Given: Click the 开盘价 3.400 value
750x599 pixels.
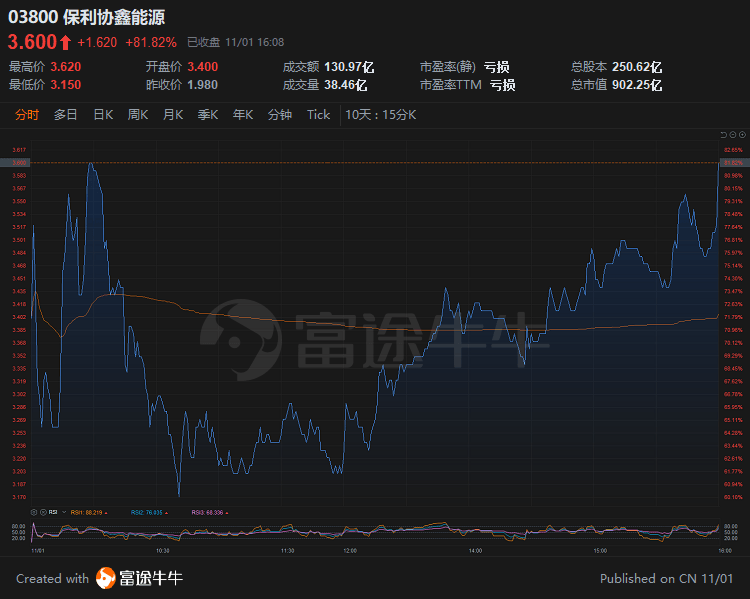Looking at the screenshot, I should [203, 67].
